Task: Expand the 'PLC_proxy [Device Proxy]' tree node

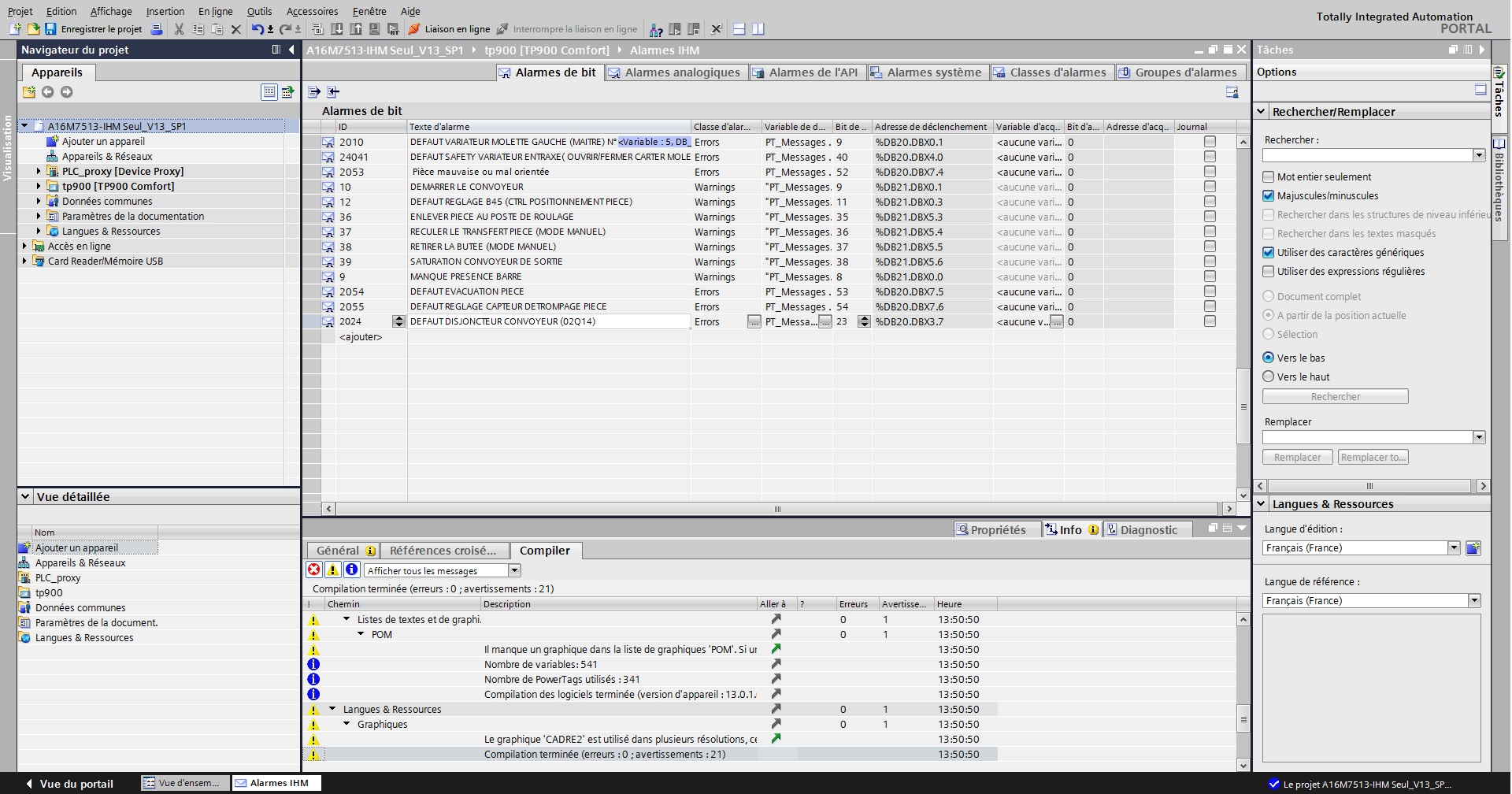Action: [39, 171]
